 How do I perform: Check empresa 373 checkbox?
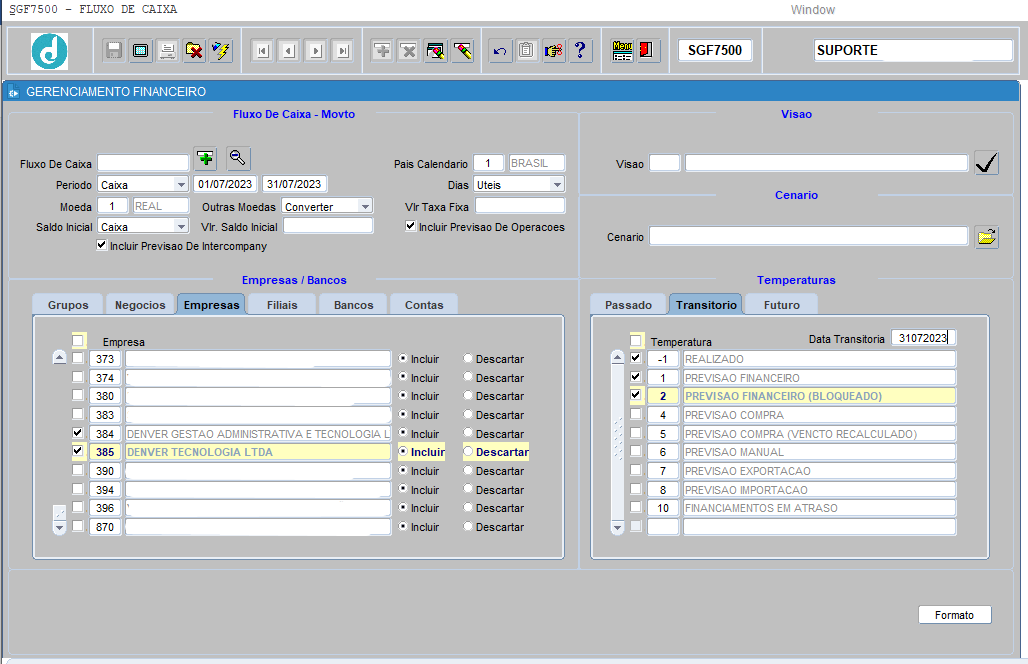click(78, 358)
